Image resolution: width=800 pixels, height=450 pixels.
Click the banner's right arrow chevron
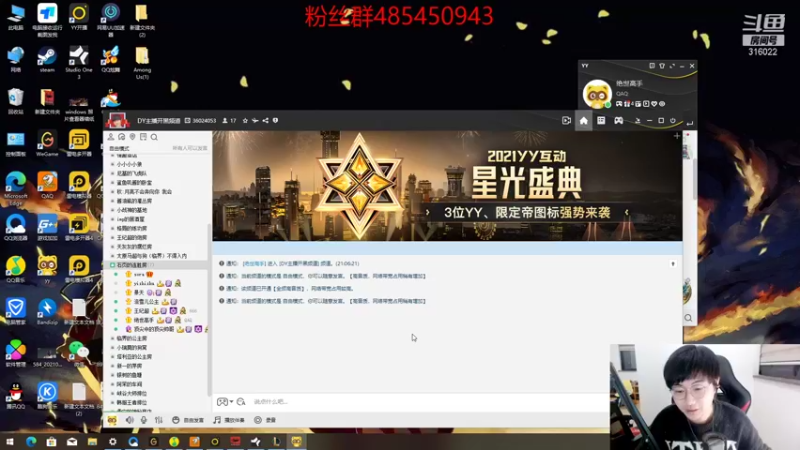tap(627, 212)
